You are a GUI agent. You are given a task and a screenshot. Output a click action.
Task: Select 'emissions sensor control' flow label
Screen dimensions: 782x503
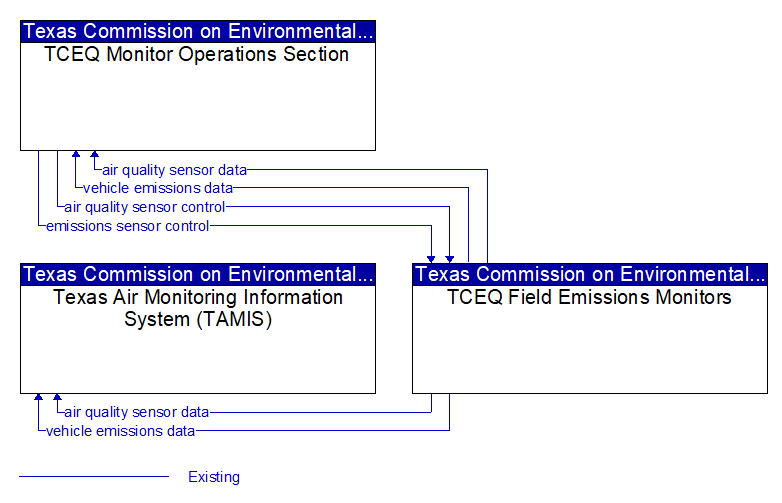(x=128, y=226)
